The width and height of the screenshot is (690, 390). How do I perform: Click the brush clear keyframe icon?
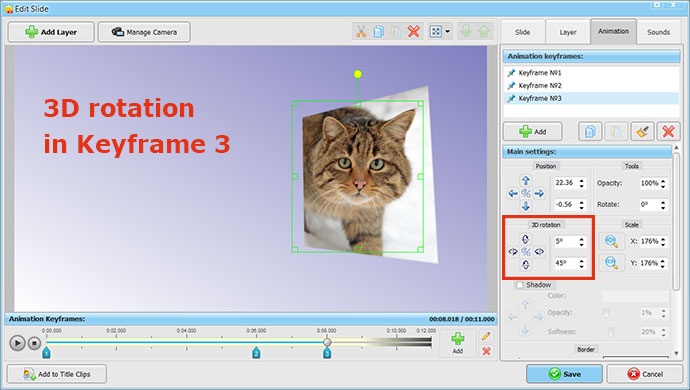(642, 132)
